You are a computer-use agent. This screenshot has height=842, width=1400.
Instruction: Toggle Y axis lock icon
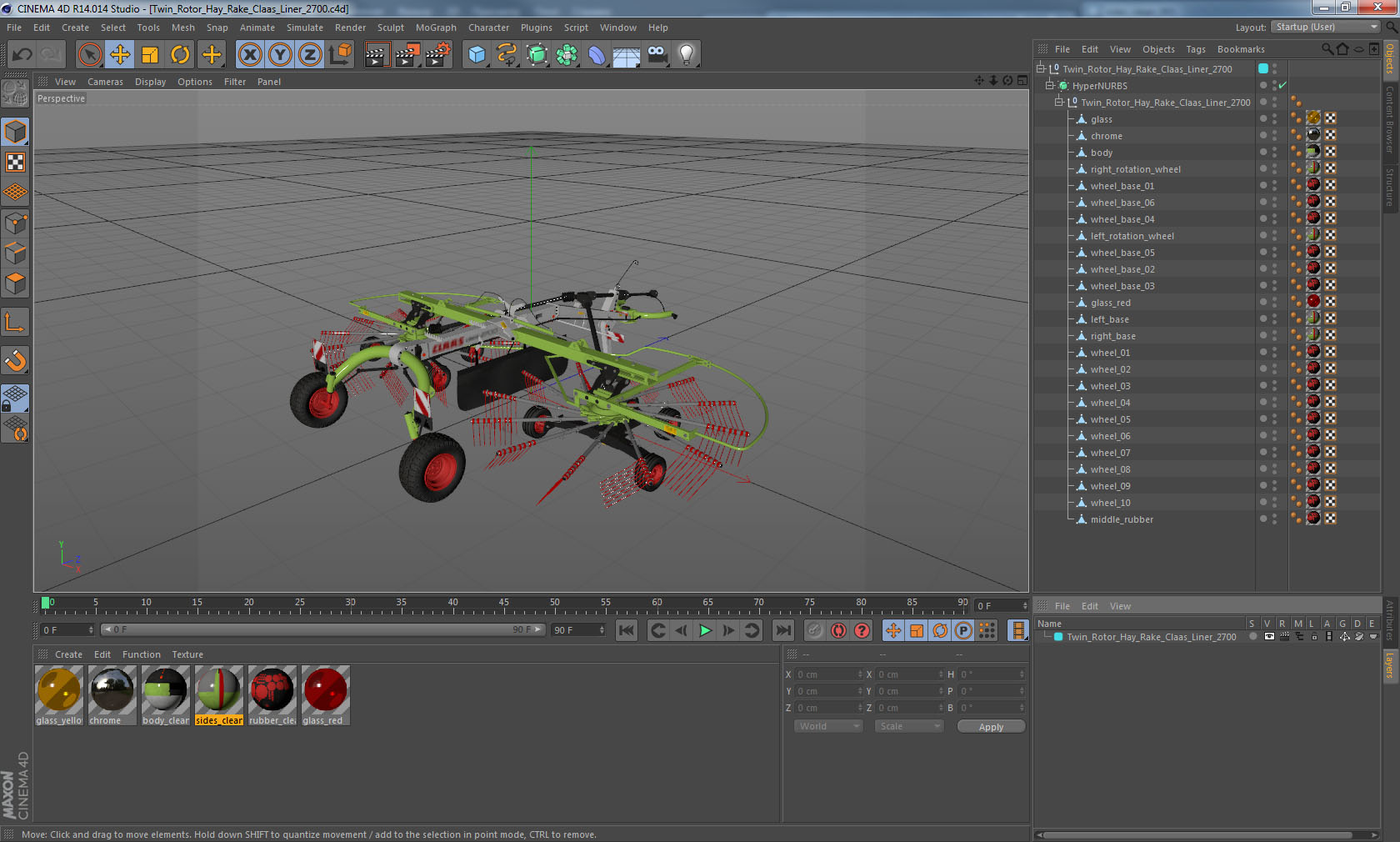[280, 55]
